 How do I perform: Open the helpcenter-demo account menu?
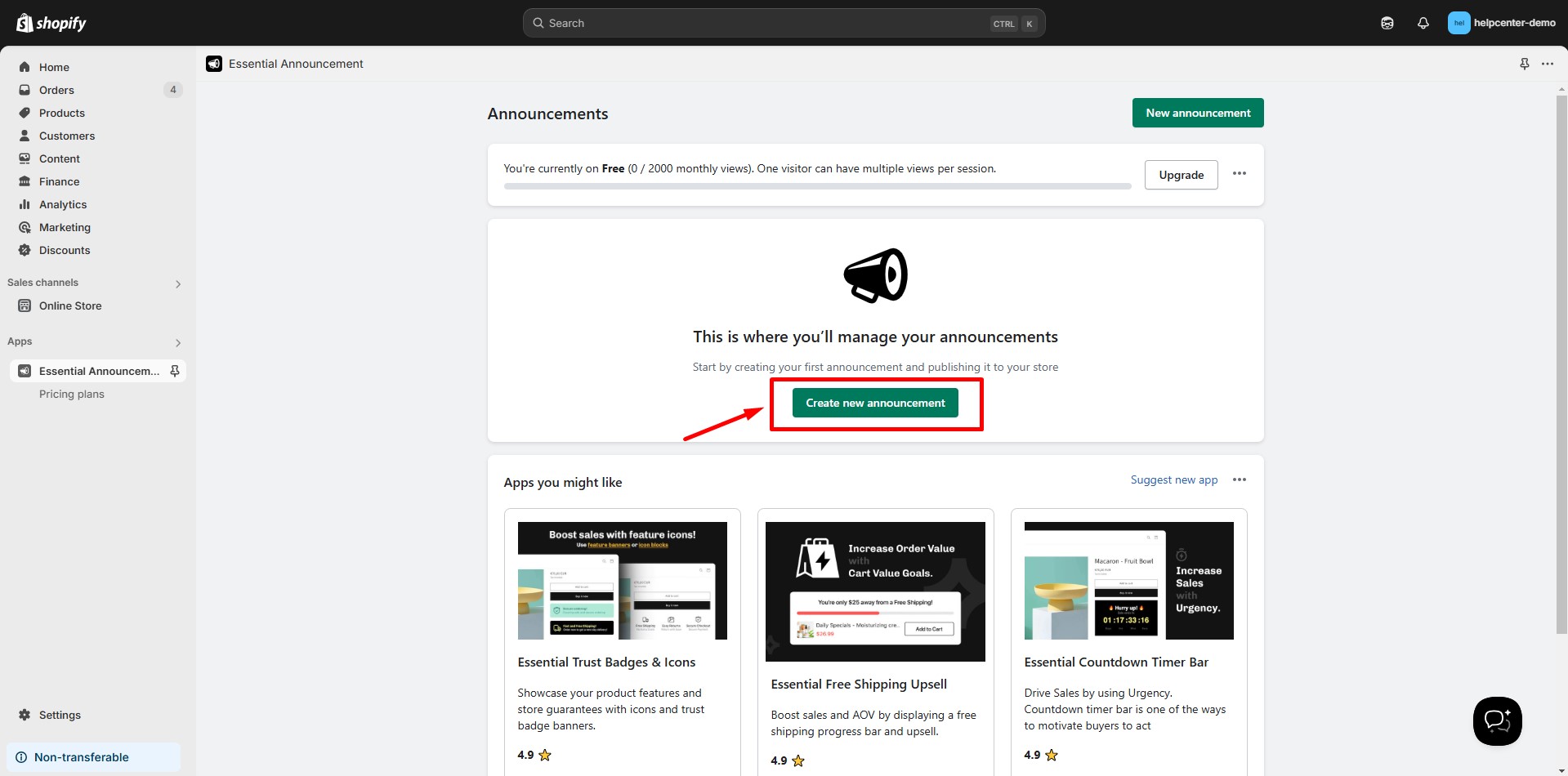(x=1501, y=23)
